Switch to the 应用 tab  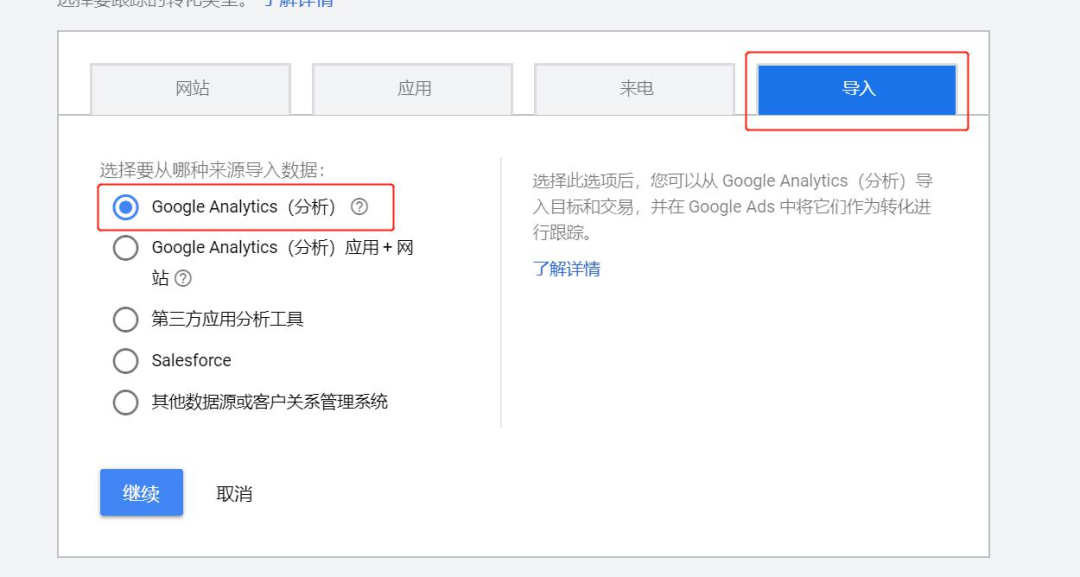pos(411,88)
